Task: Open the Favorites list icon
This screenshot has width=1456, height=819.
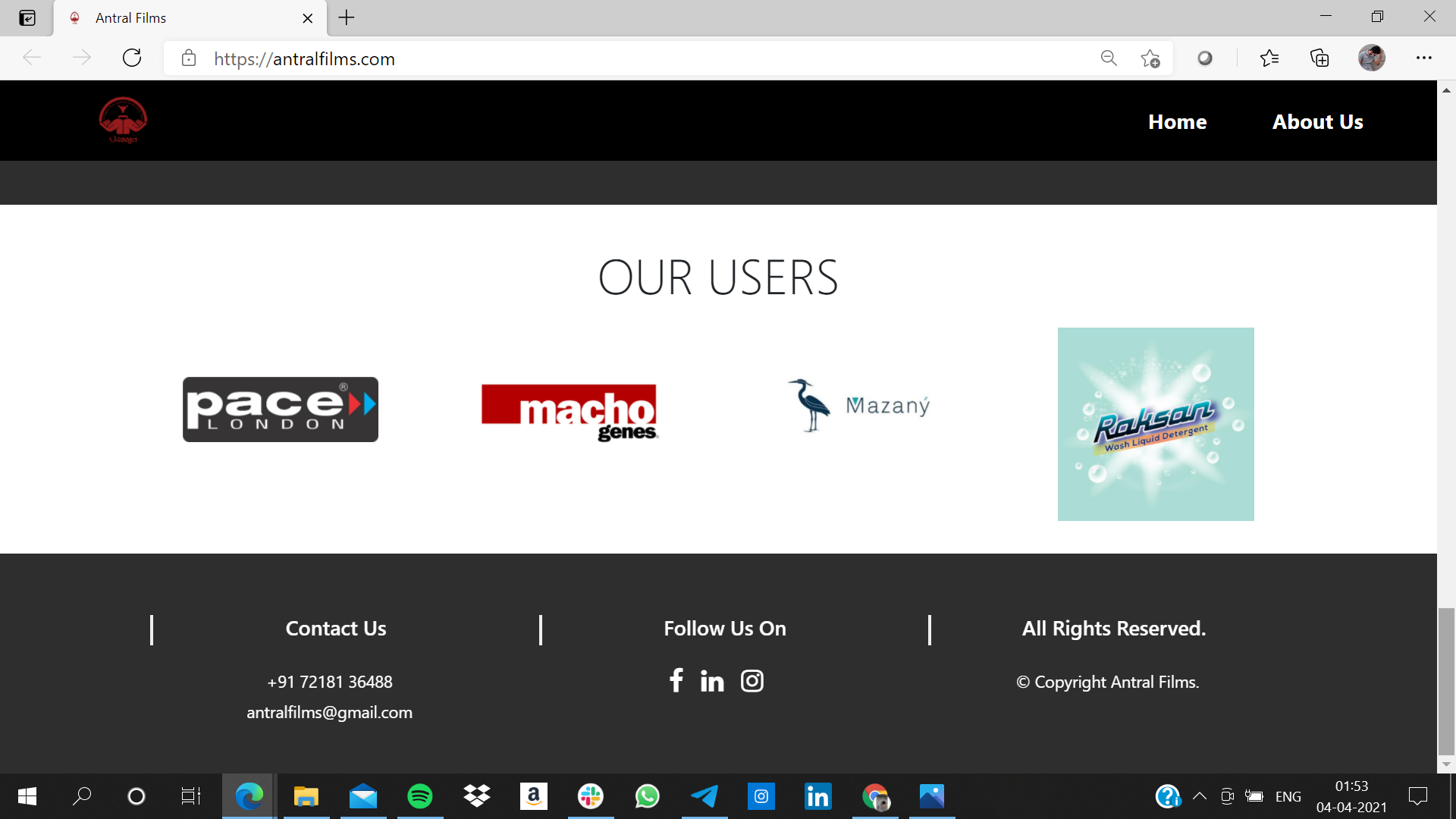Action: pos(1269,58)
